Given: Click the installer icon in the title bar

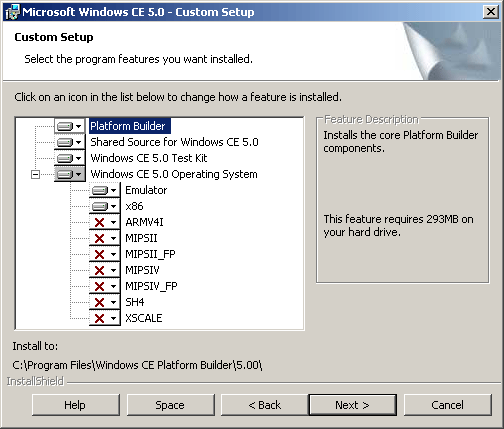Looking at the screenshot, I should pyautogui.click(x=12, y=12).
